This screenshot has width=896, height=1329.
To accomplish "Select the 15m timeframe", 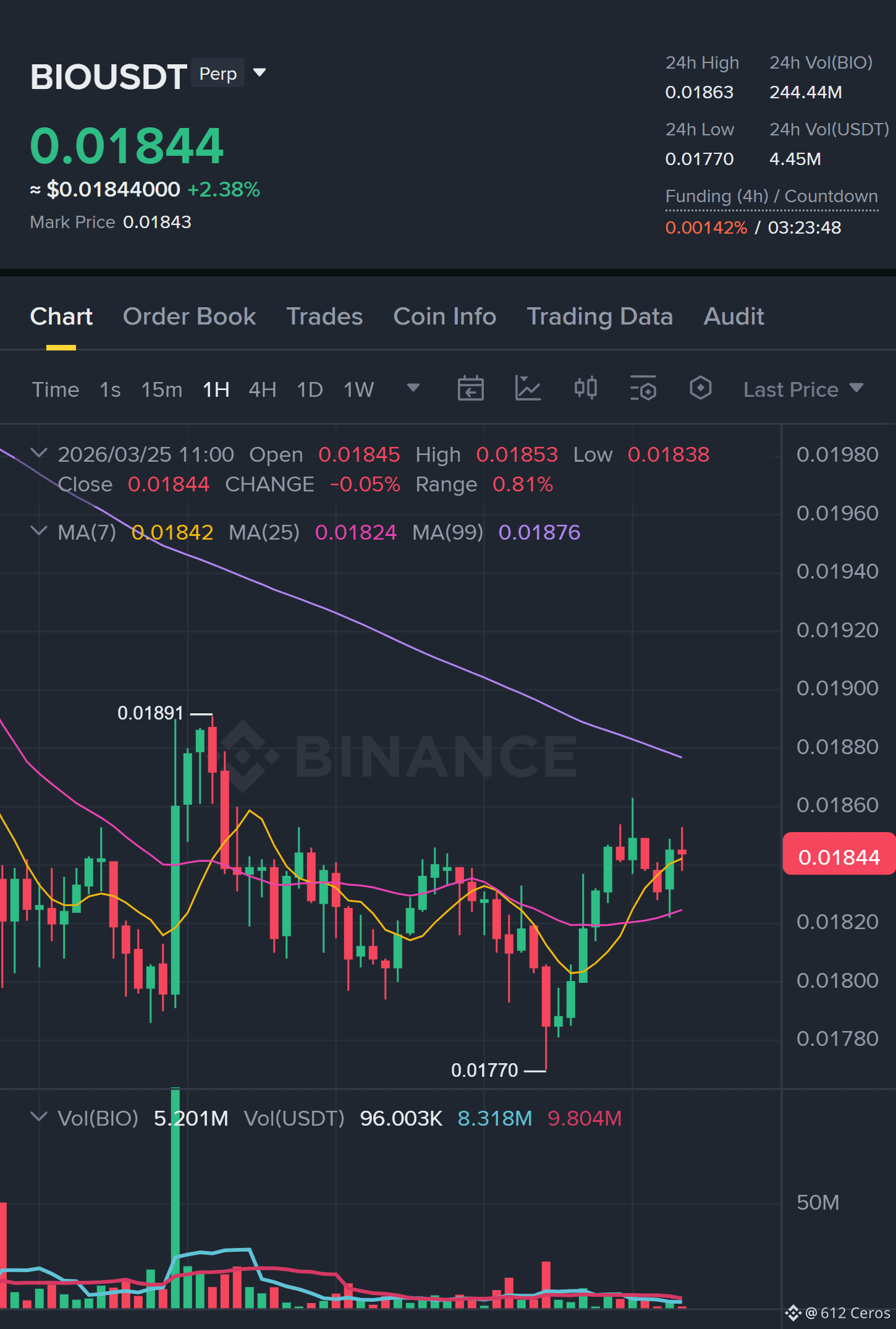I will click(161, 389).
